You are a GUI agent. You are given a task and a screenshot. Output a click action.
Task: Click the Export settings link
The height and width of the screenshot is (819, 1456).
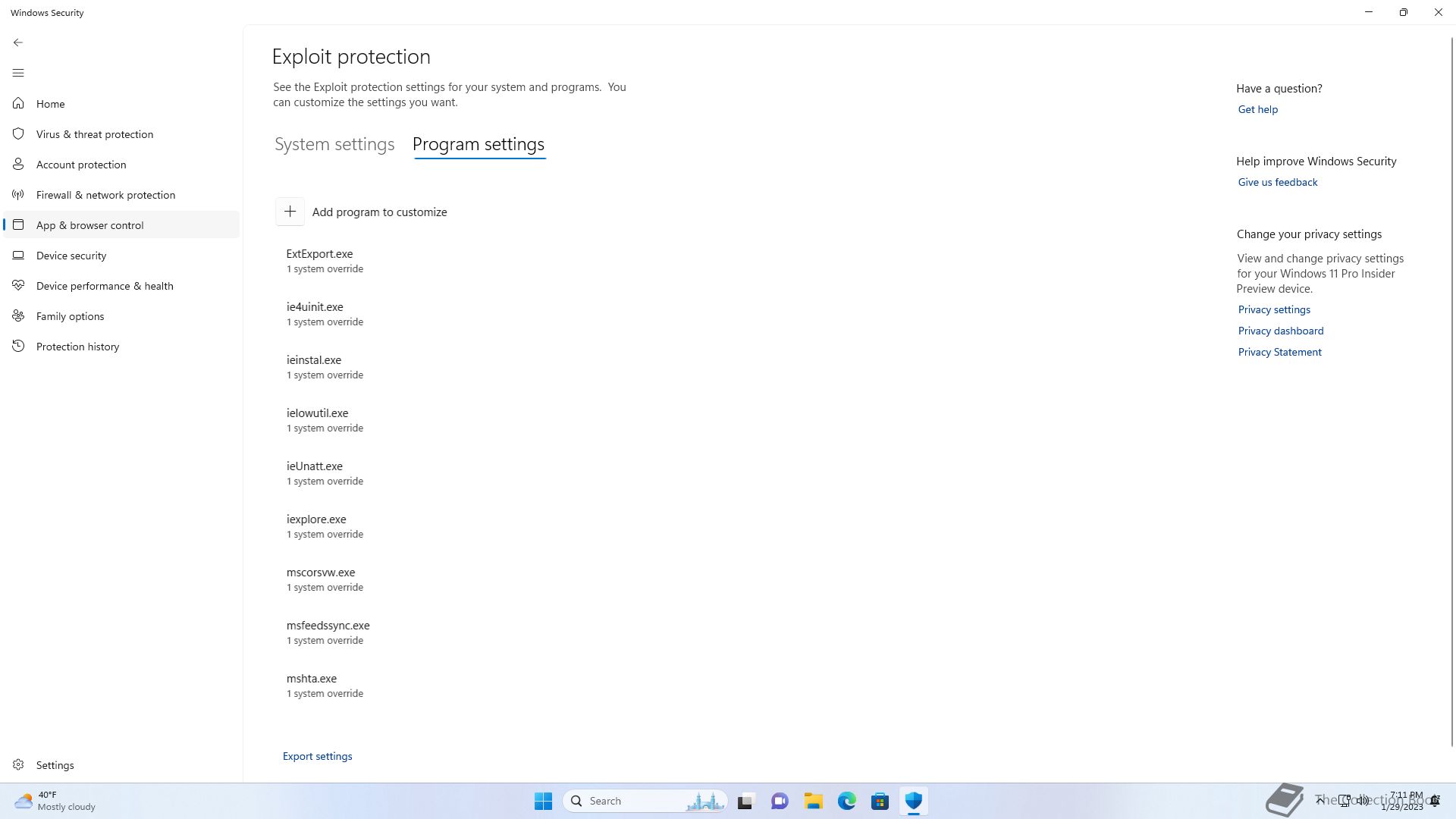pos(317,756)
